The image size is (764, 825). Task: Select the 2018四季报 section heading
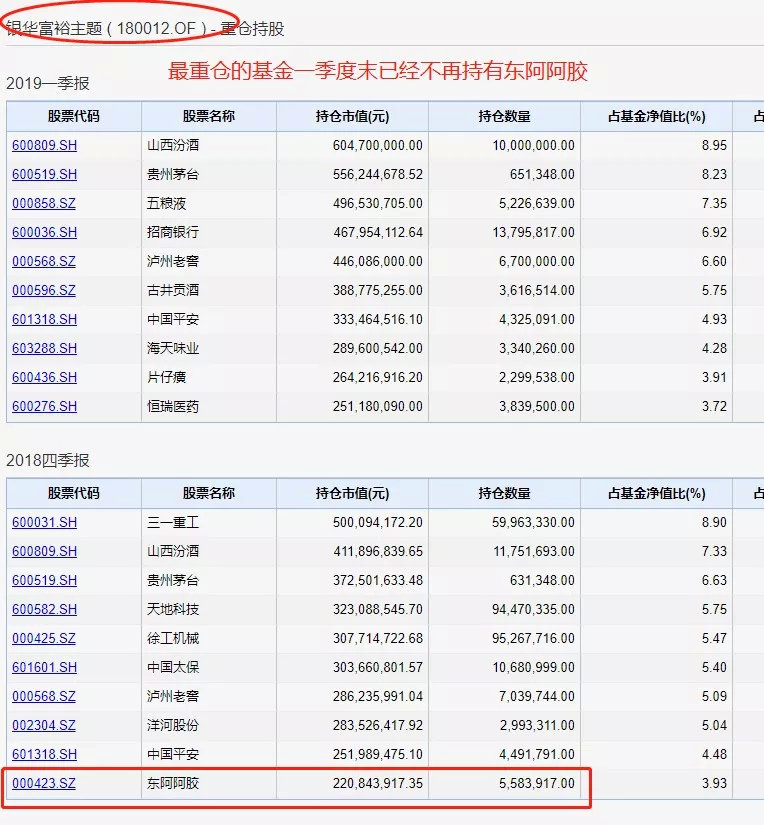[x=47, y=460]
